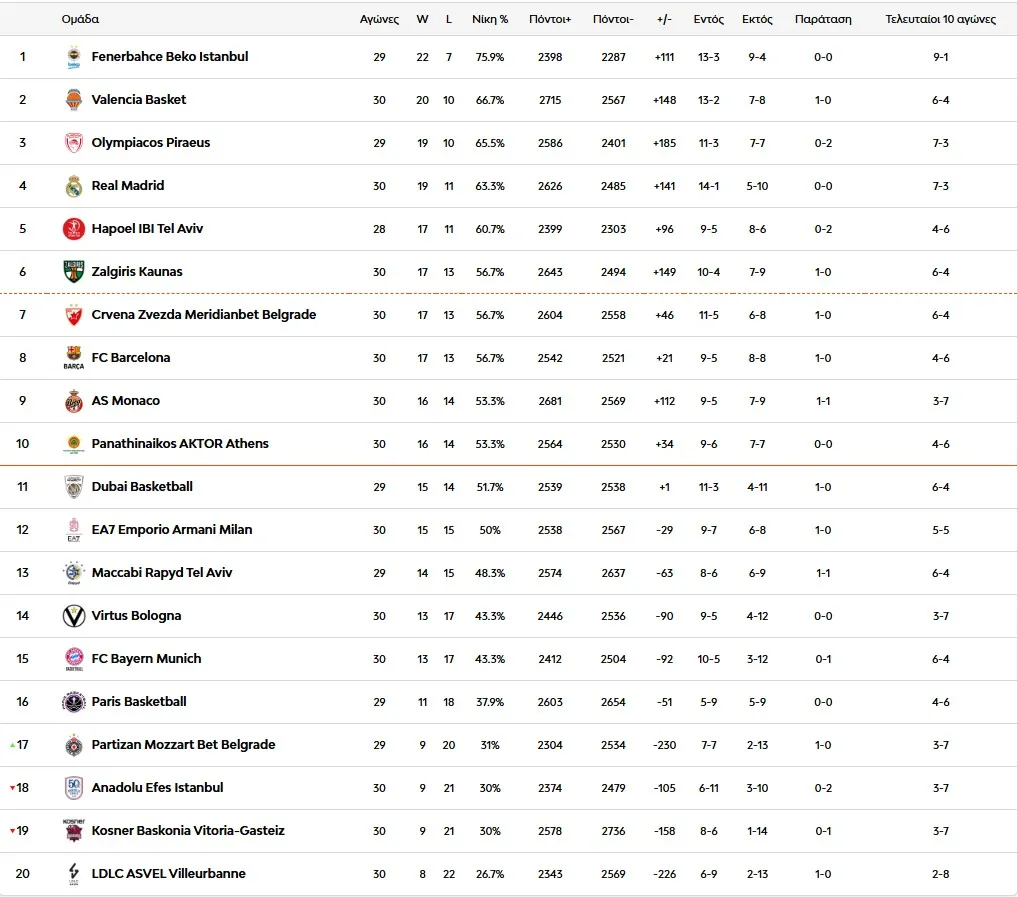This screenshot has height=897, width=1018.
Task: Click the Valencia Basket logo icon
Action: point(74,100)
